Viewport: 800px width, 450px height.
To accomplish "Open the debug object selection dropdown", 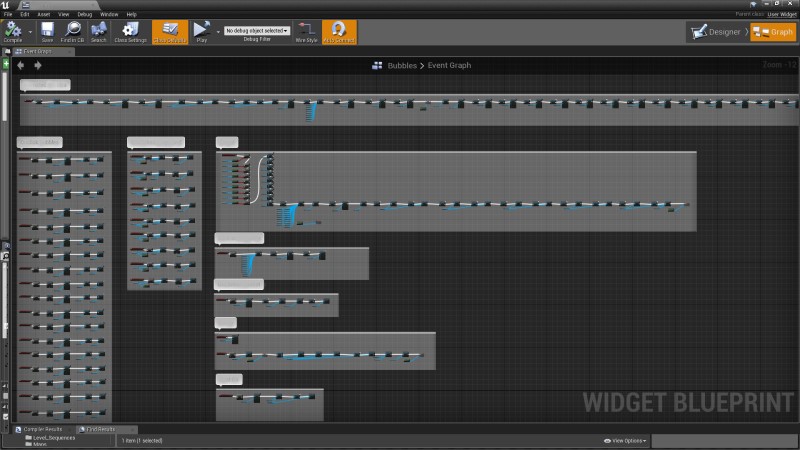I will (x=257, y=31).
